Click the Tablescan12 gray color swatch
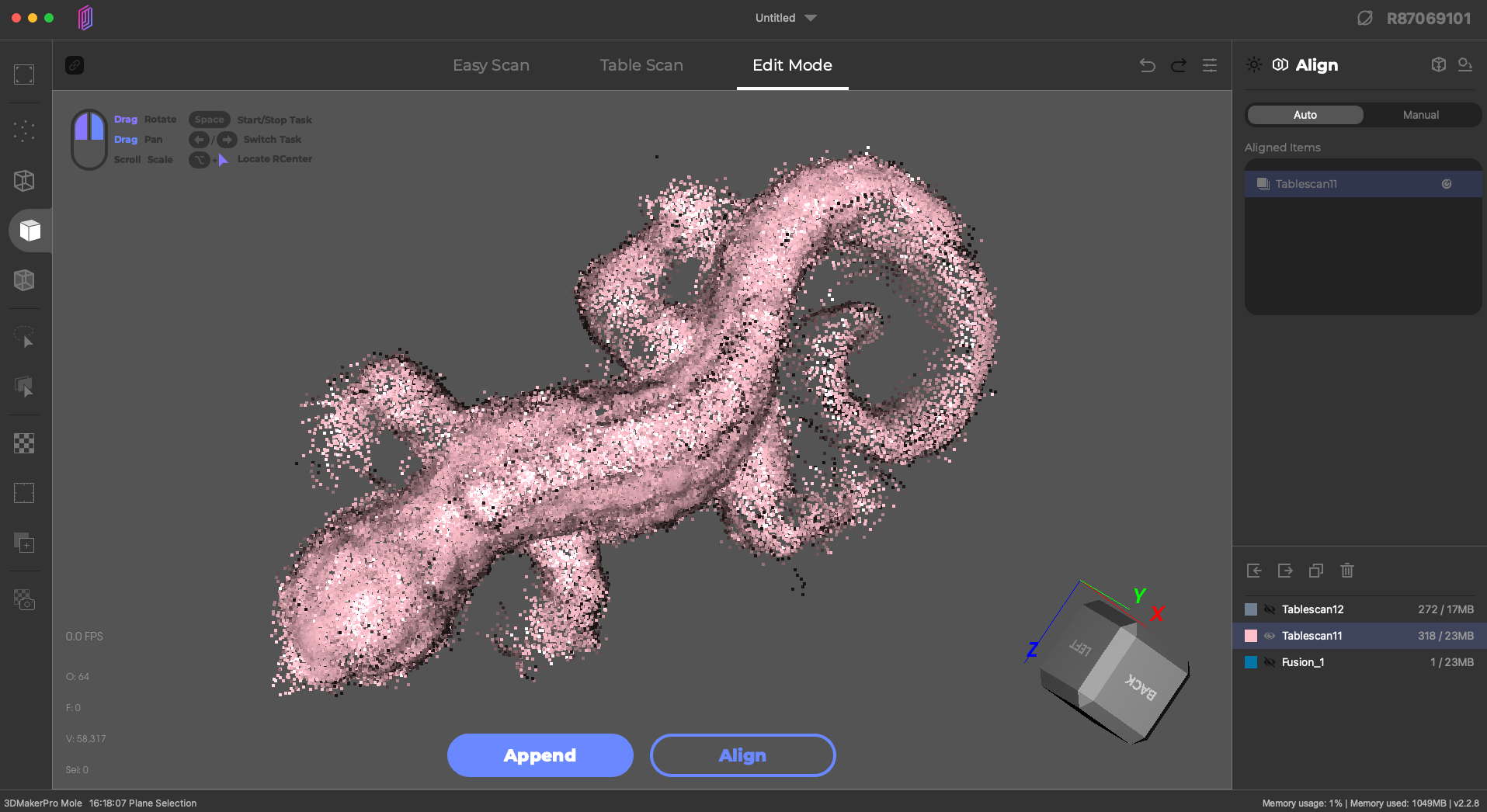Screen dimensions: 1487x812 click(x=1251, y=609)
